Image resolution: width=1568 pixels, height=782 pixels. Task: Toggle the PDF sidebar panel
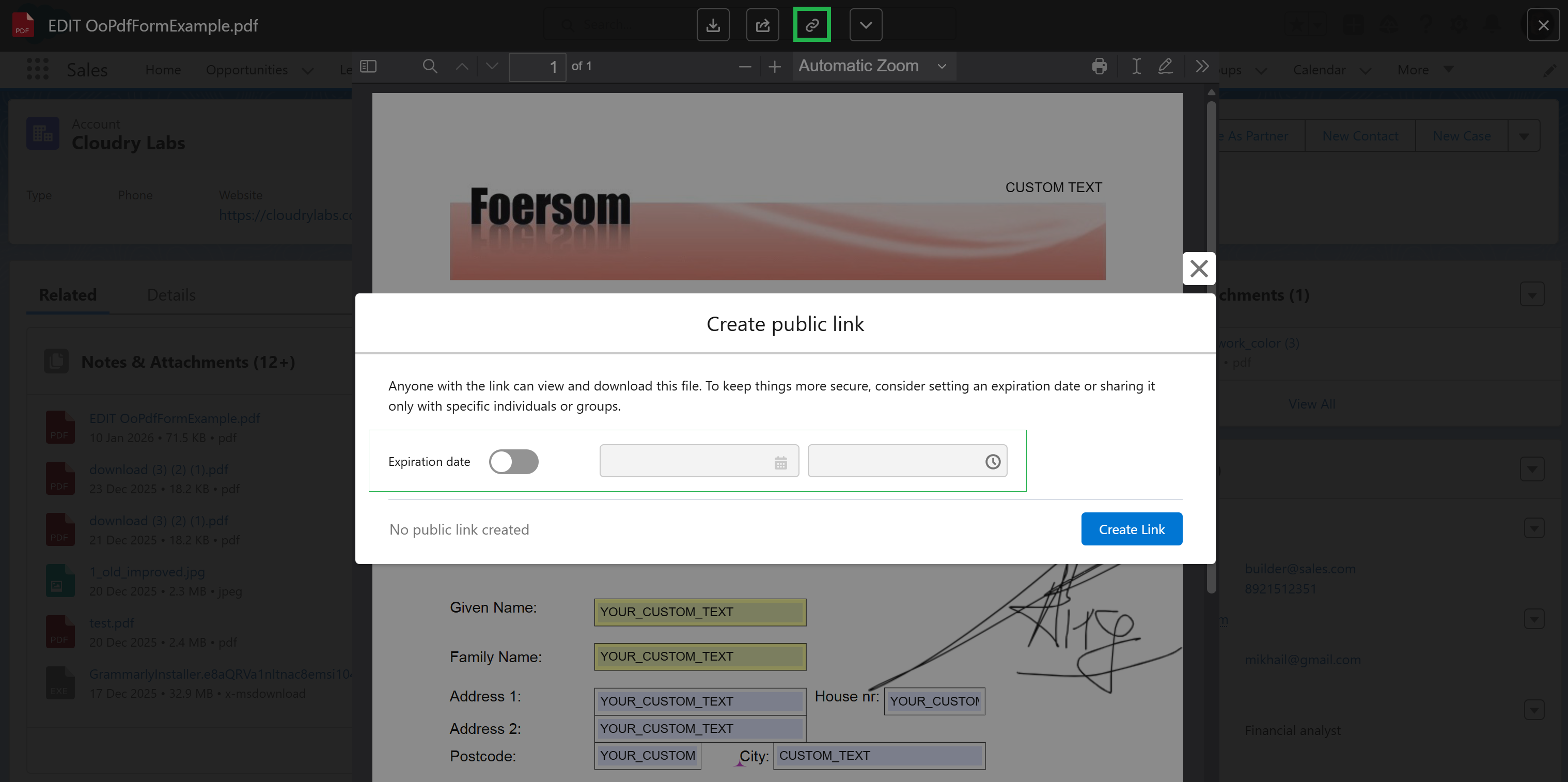pyautogui.click(x=368, y=67)
